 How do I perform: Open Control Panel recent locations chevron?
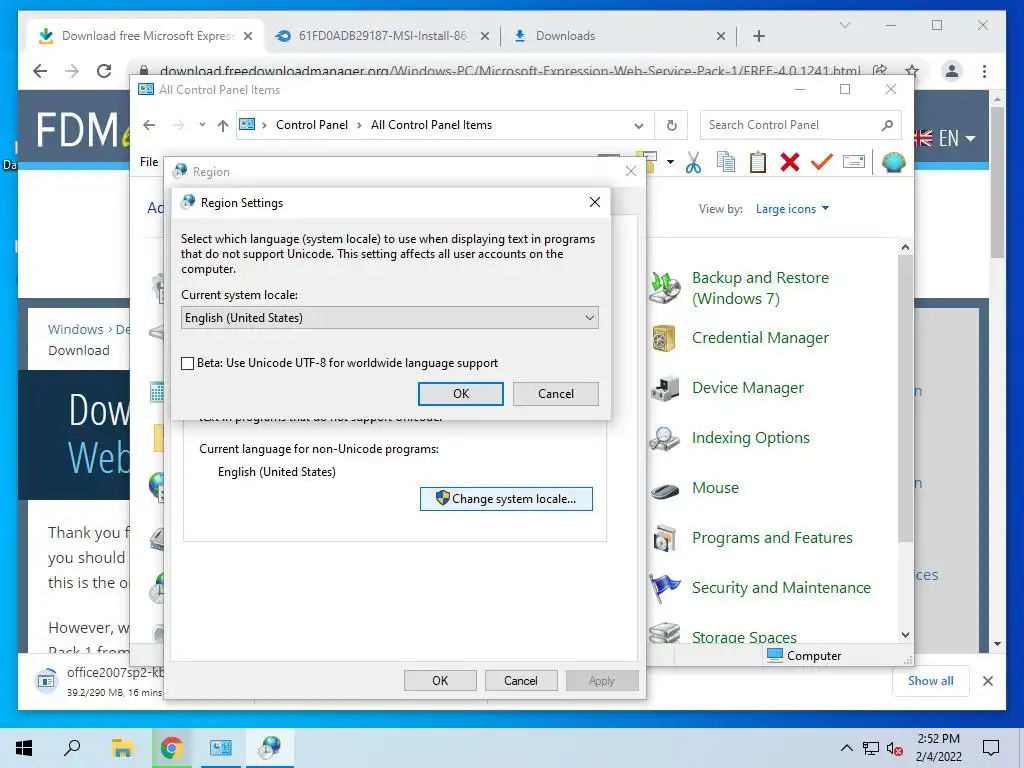[x=202, y=125]
